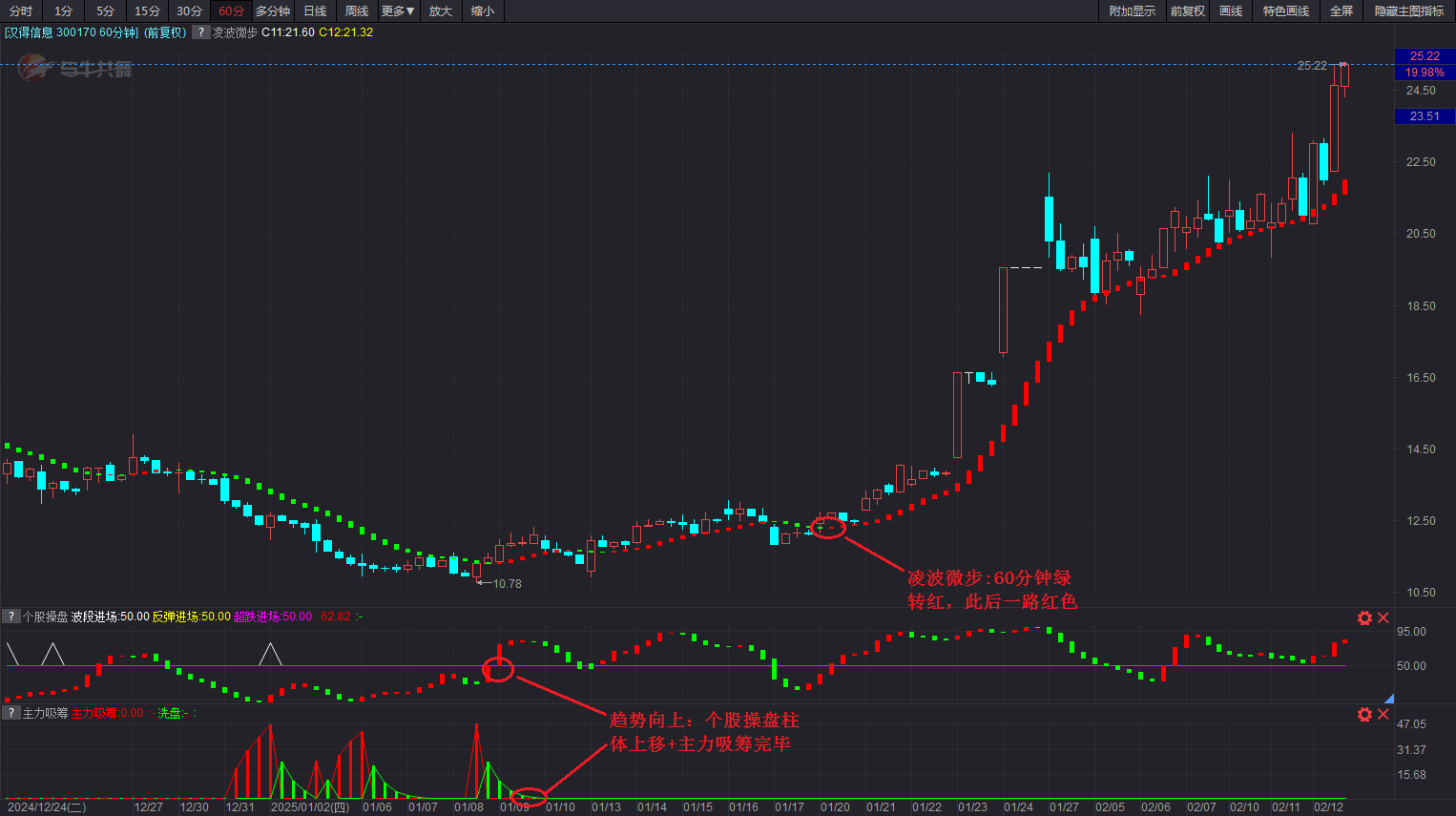Select the 1分 timeframe
The image size is (1456, 816).
pyautogui.click(x=63, y=11)
